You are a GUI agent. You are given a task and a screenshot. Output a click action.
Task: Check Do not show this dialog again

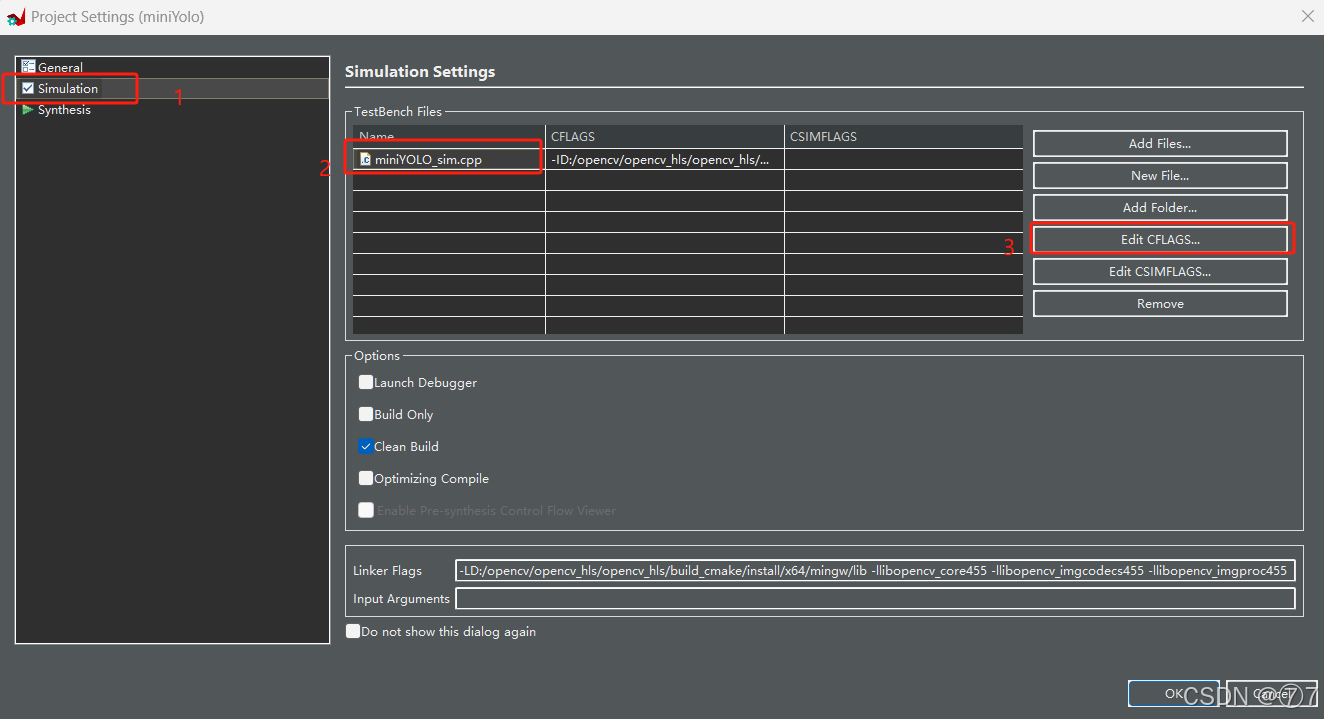point(352,631)
